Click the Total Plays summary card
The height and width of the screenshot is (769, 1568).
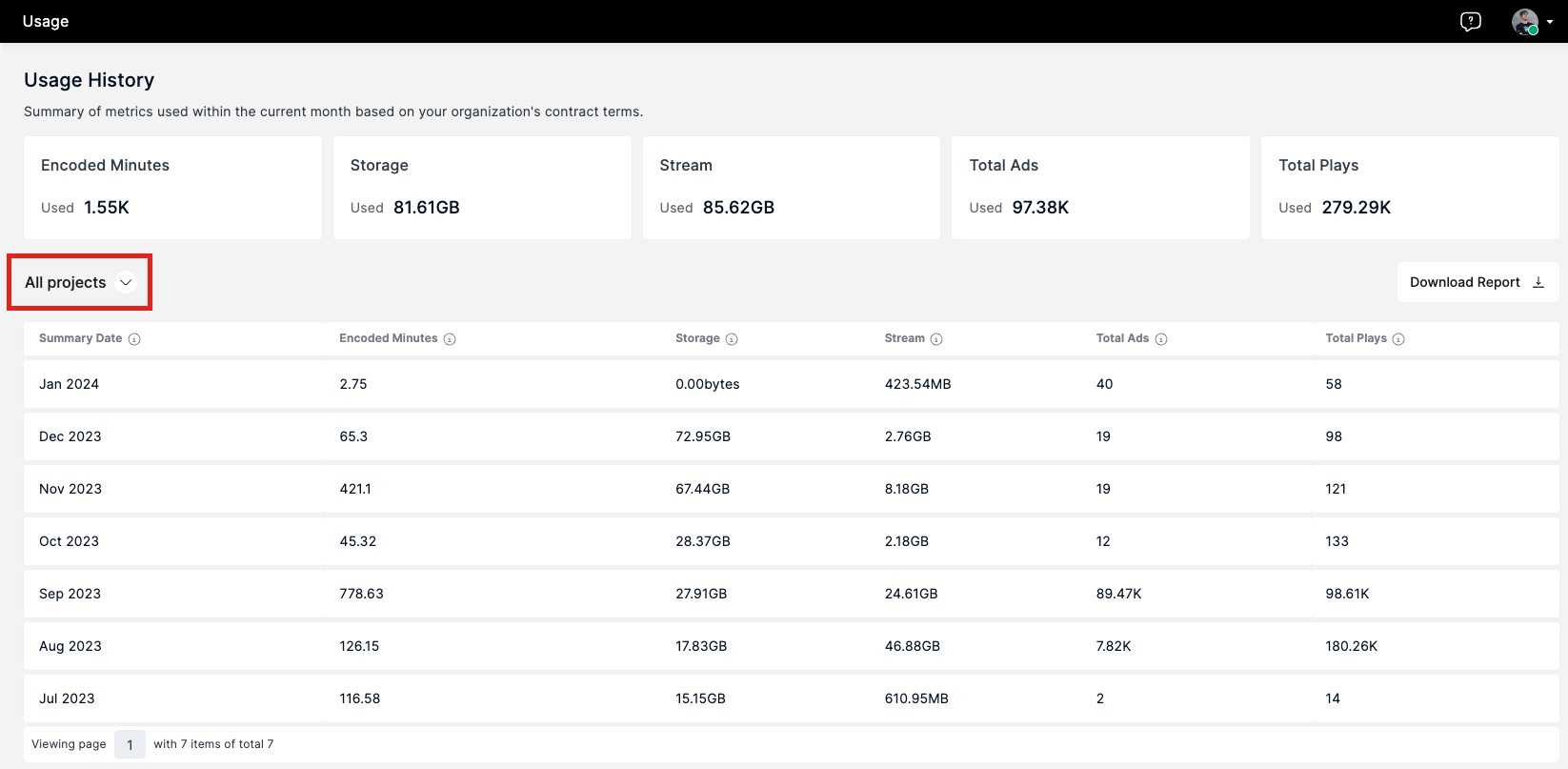pyautogui.click(x=1410, y=188)
